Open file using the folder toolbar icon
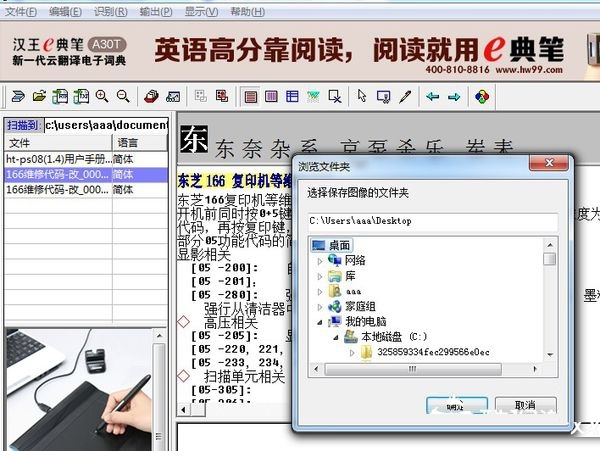The image size is (600, 451). (x=39, y=96)
